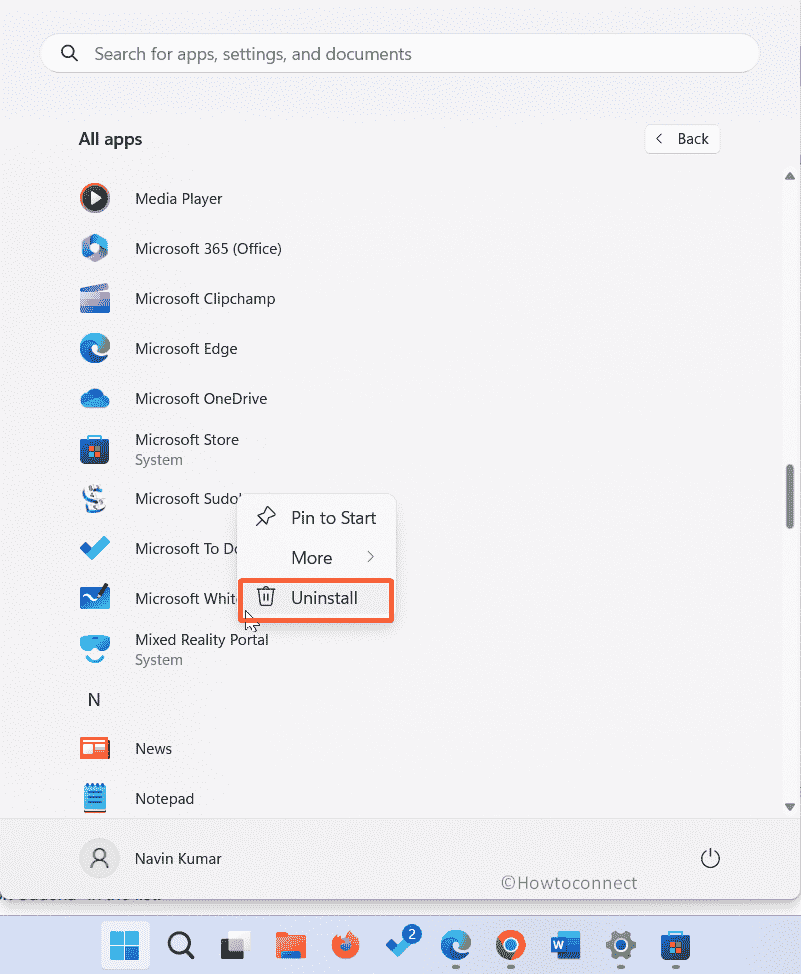Open Notepad from the app list

95,798
